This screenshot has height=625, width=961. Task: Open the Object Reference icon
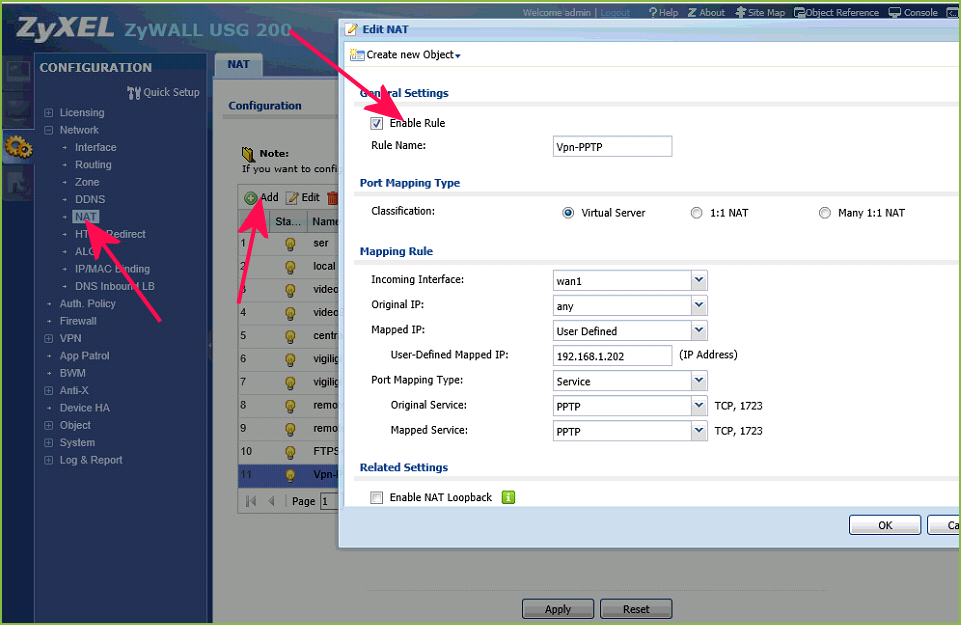click(x=799, y=12)
